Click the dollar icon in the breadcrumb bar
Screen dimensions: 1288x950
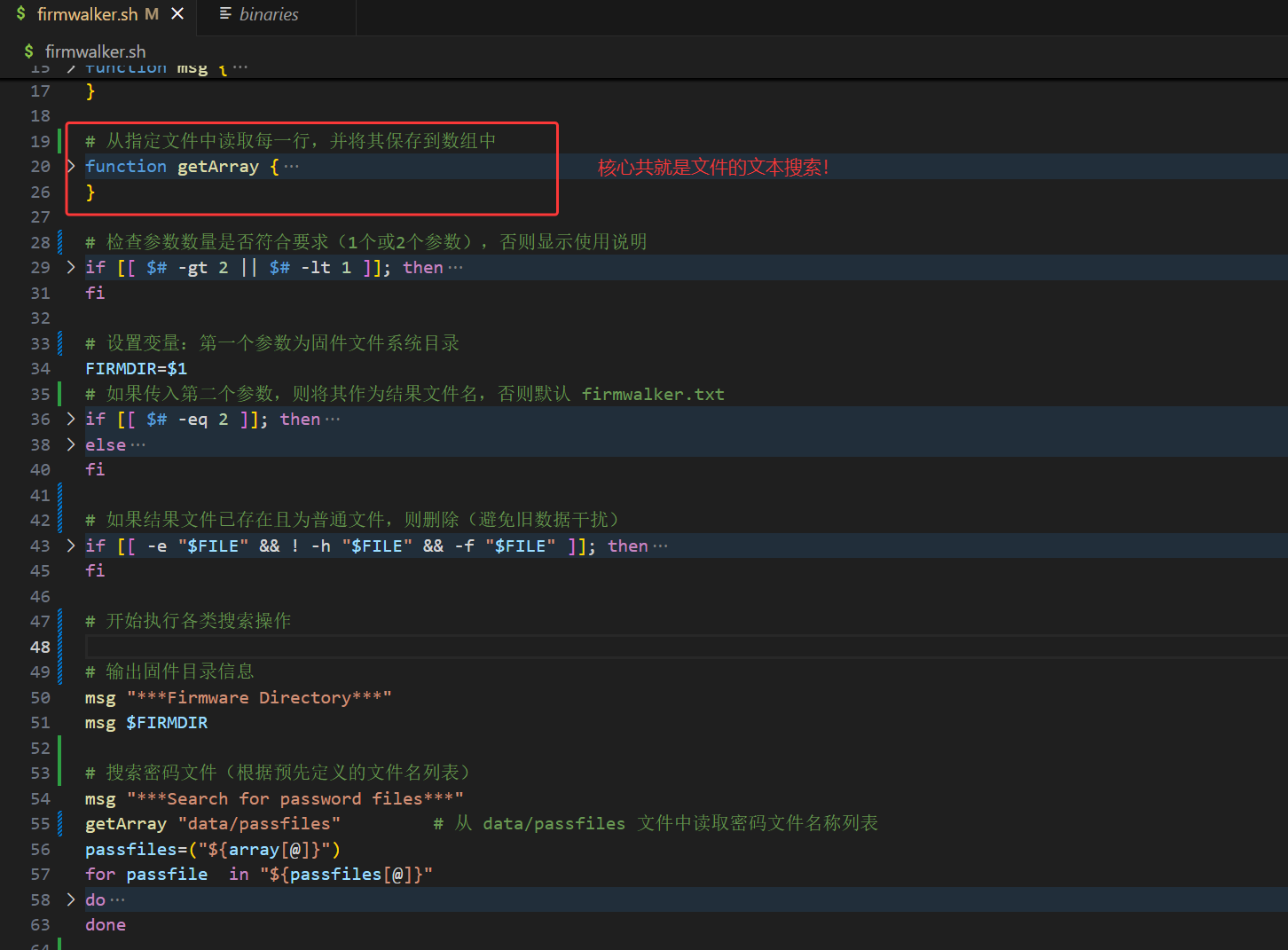tap(29, 51)
